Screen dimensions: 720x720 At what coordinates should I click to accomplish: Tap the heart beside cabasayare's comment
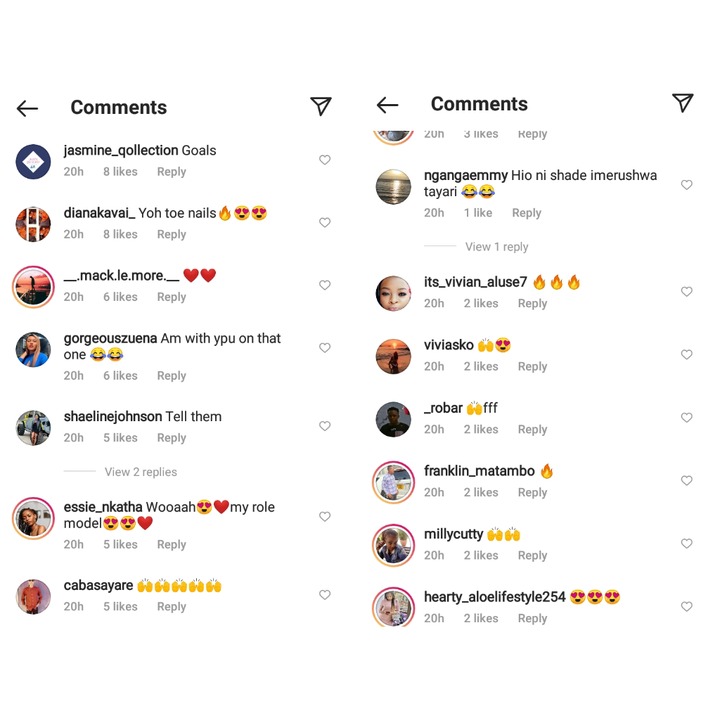(325, 595)
